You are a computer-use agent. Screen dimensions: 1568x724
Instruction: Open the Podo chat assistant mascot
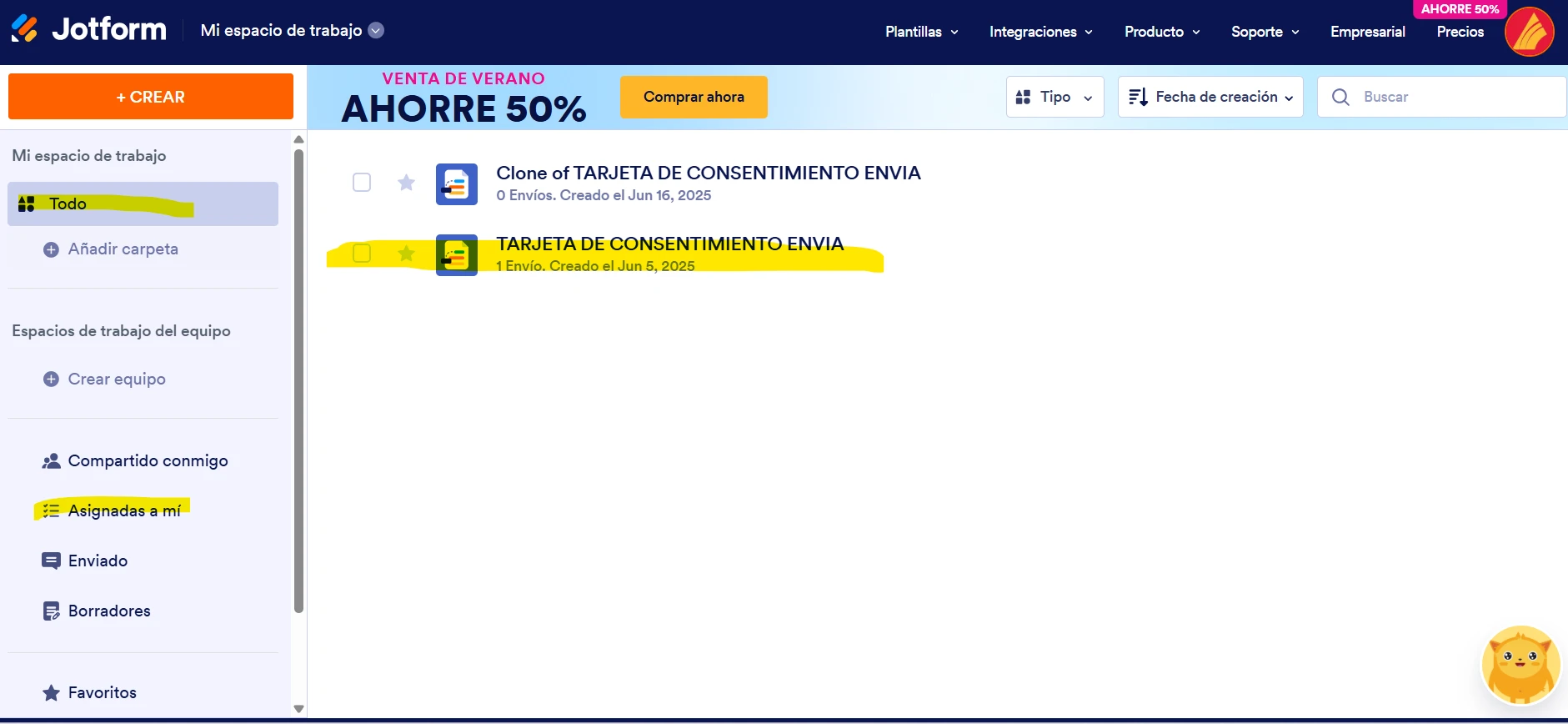tap(1520, 666)
